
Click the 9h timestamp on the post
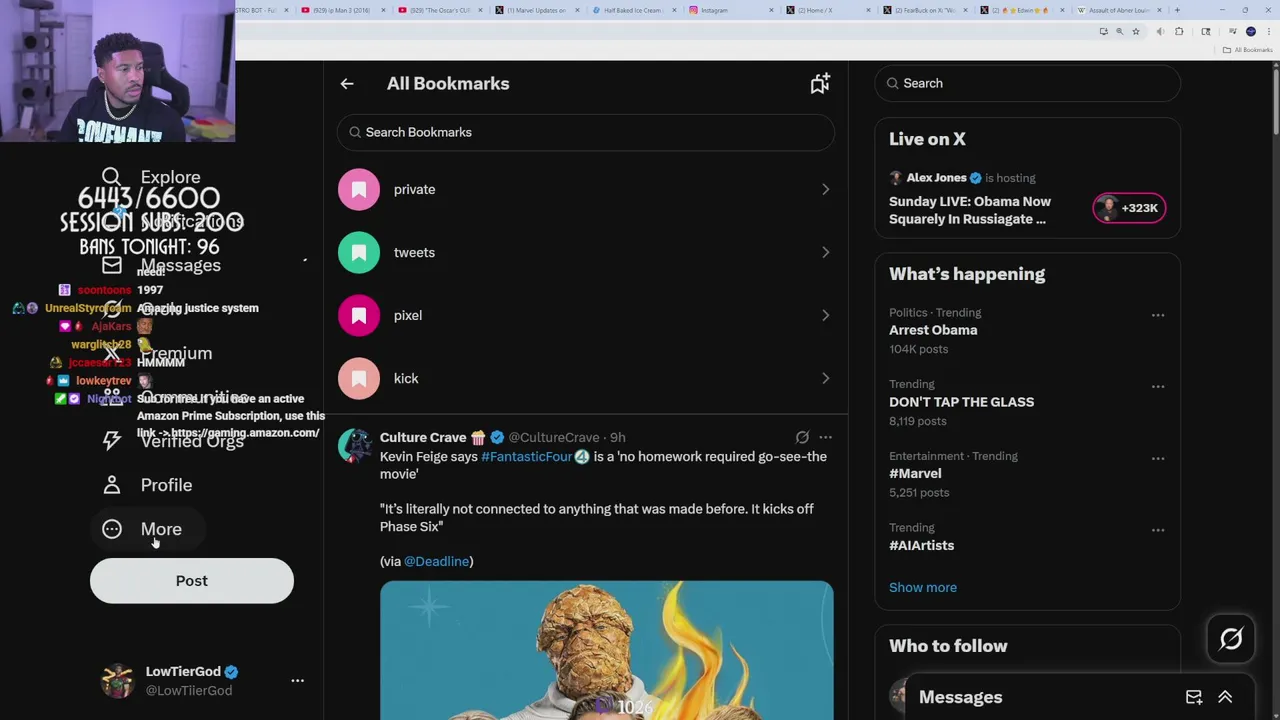point(618,437)
